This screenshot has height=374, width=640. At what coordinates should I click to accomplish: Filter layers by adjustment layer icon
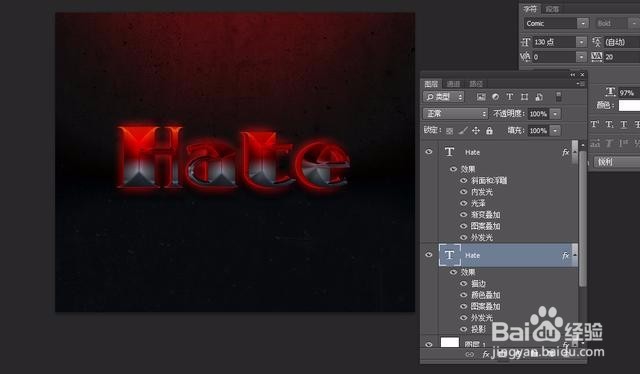[495, 97]
